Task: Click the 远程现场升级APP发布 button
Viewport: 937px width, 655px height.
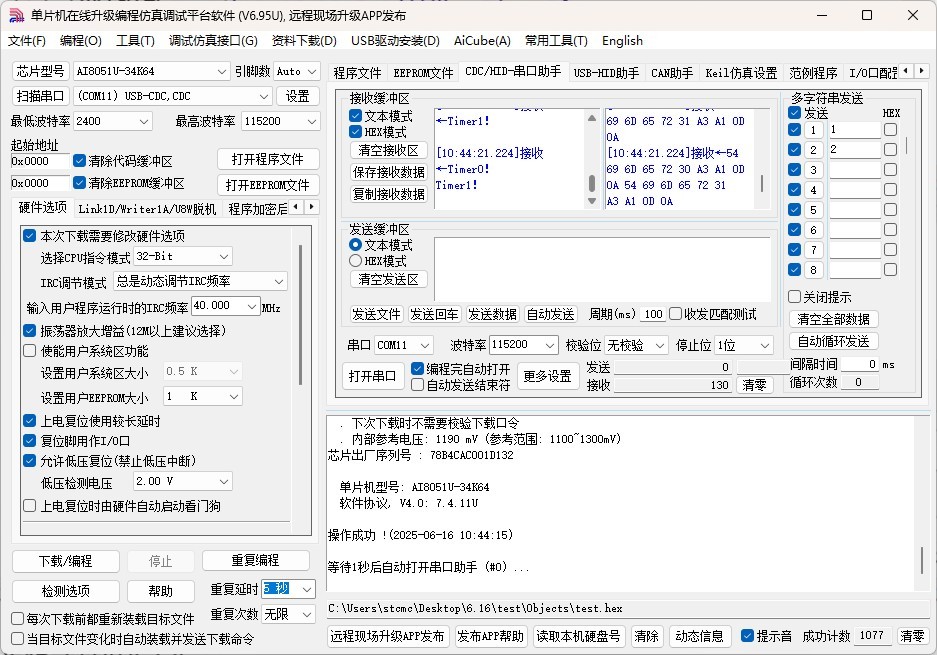Action: click(x=387, y=636)
